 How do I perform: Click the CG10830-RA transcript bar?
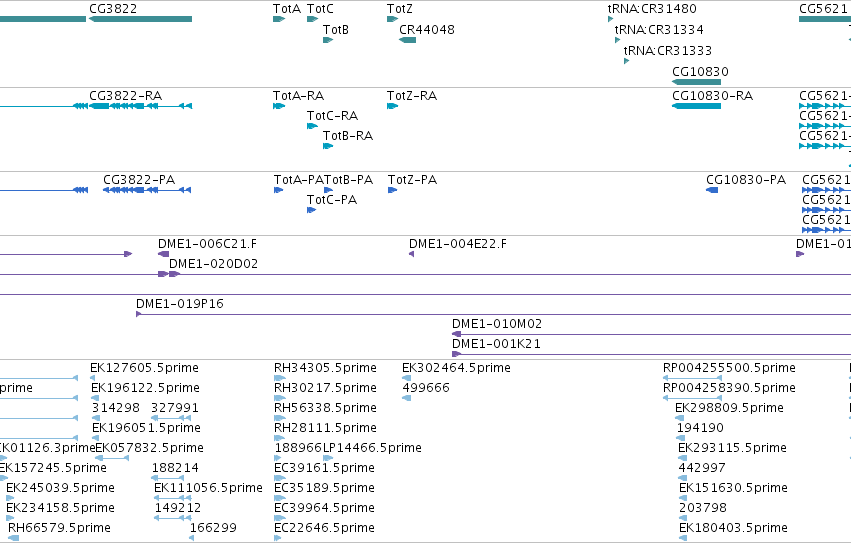point(696,106)
